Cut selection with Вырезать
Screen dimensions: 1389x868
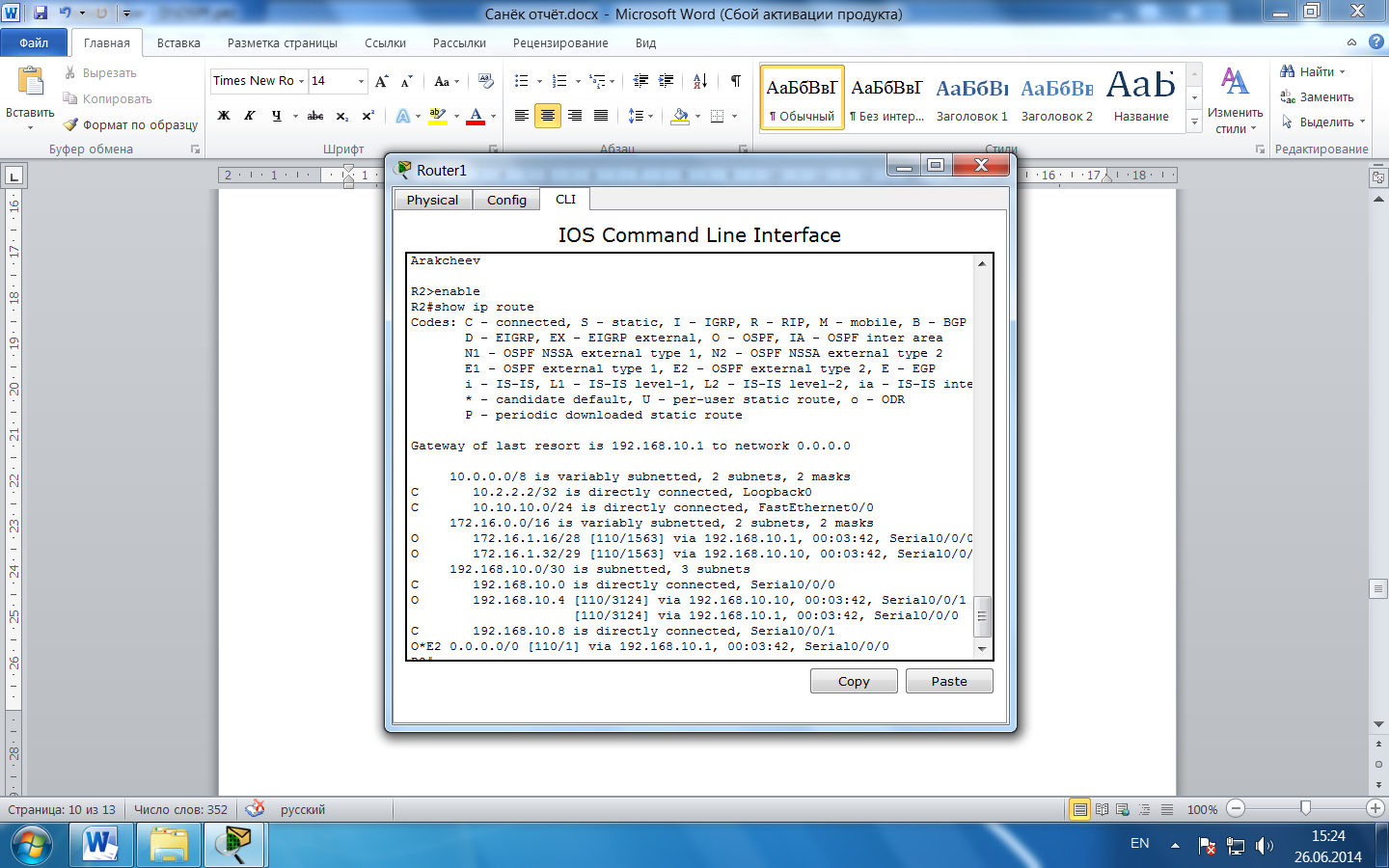[101, 73]
